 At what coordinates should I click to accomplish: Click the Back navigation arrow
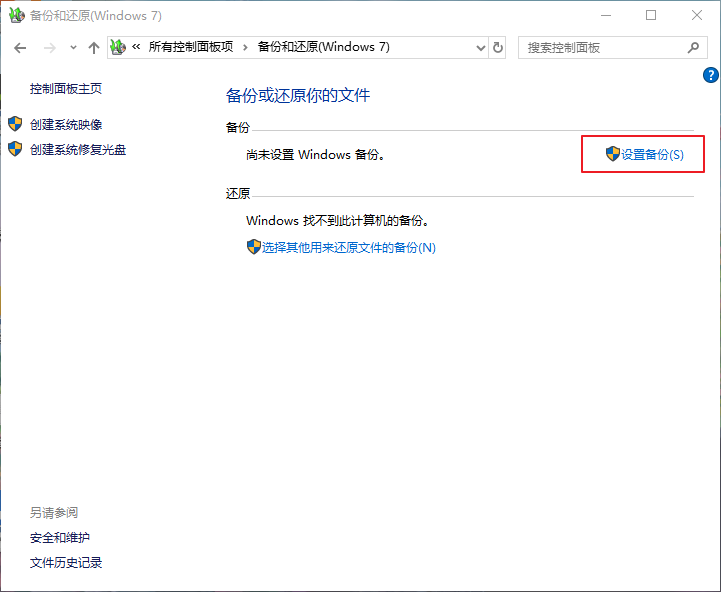tap(20, 48)
